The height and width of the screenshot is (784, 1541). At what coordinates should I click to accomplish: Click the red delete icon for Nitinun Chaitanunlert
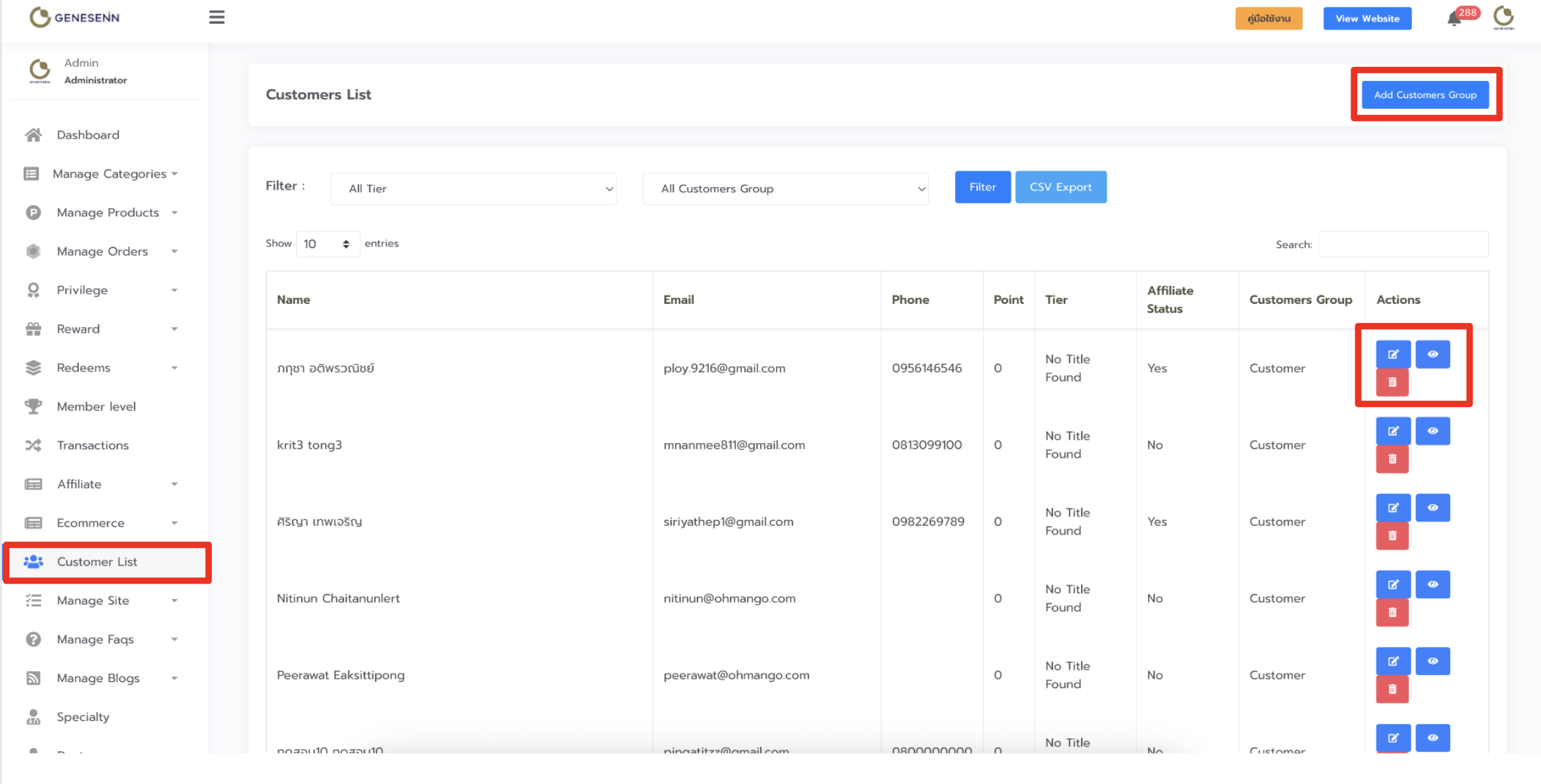click(x=1392, y=612)
